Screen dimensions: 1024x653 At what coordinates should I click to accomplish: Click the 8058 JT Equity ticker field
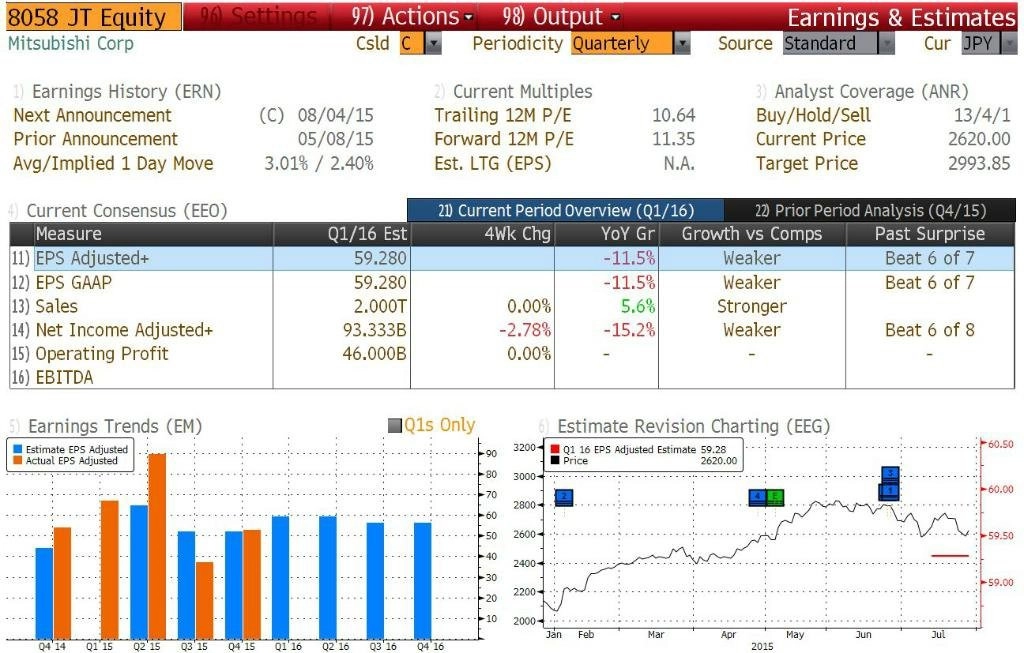pyautogui.click(x=93, y=17)
